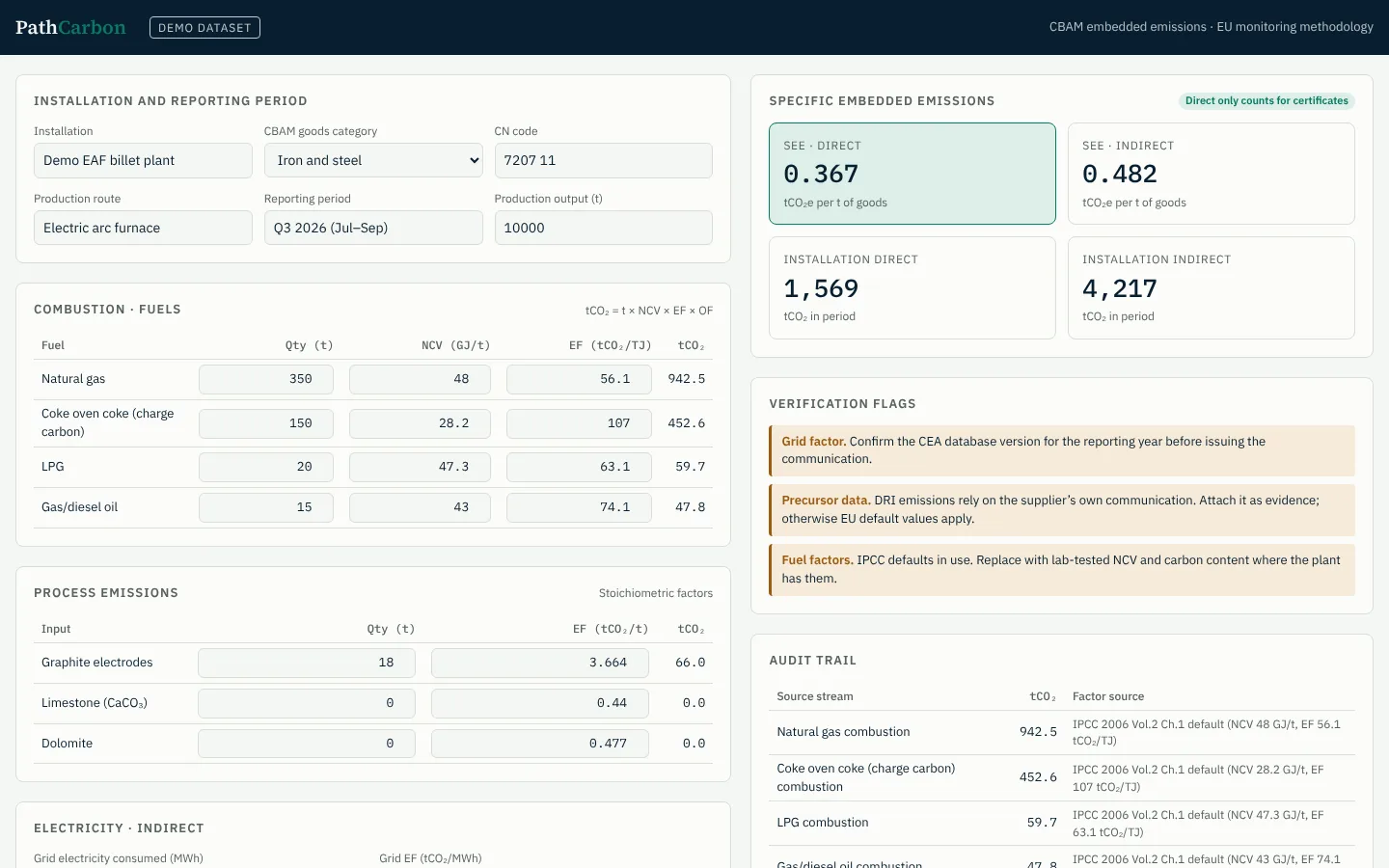Edit Limestone quantity field

pyautogui.click(x=307, y=703)
